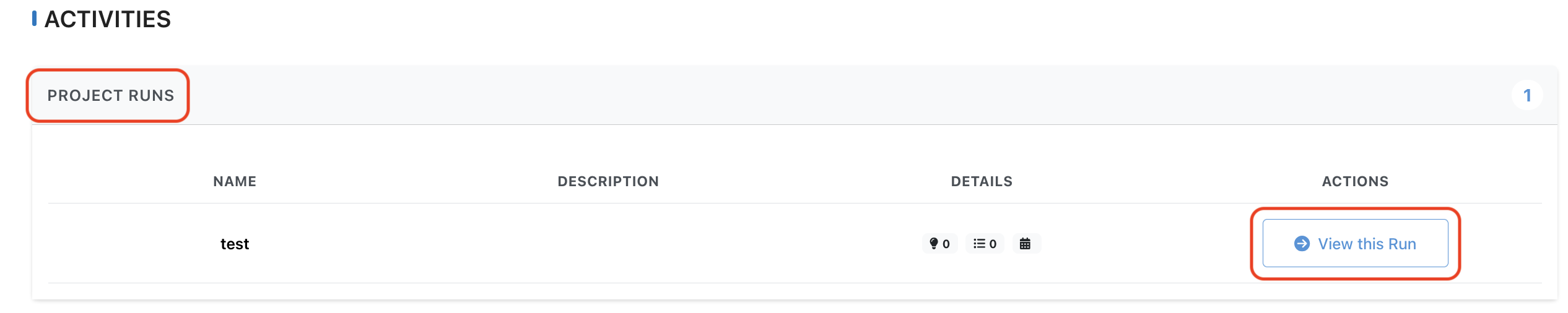The image size is (1568, 313).
Task: Sort by the DESCRIPTION column header
Action: 608,181
